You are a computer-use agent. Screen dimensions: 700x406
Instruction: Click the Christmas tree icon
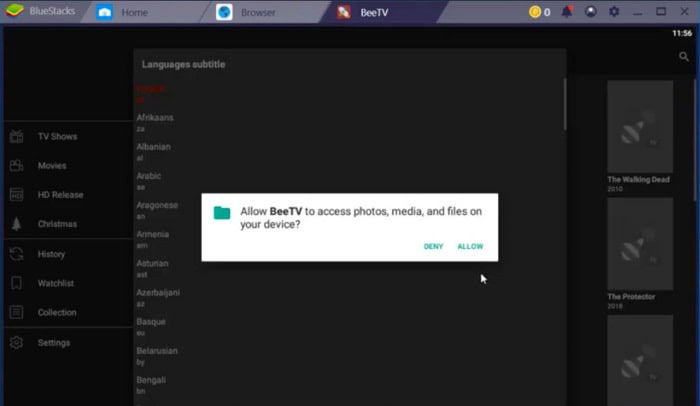(17, 224)
